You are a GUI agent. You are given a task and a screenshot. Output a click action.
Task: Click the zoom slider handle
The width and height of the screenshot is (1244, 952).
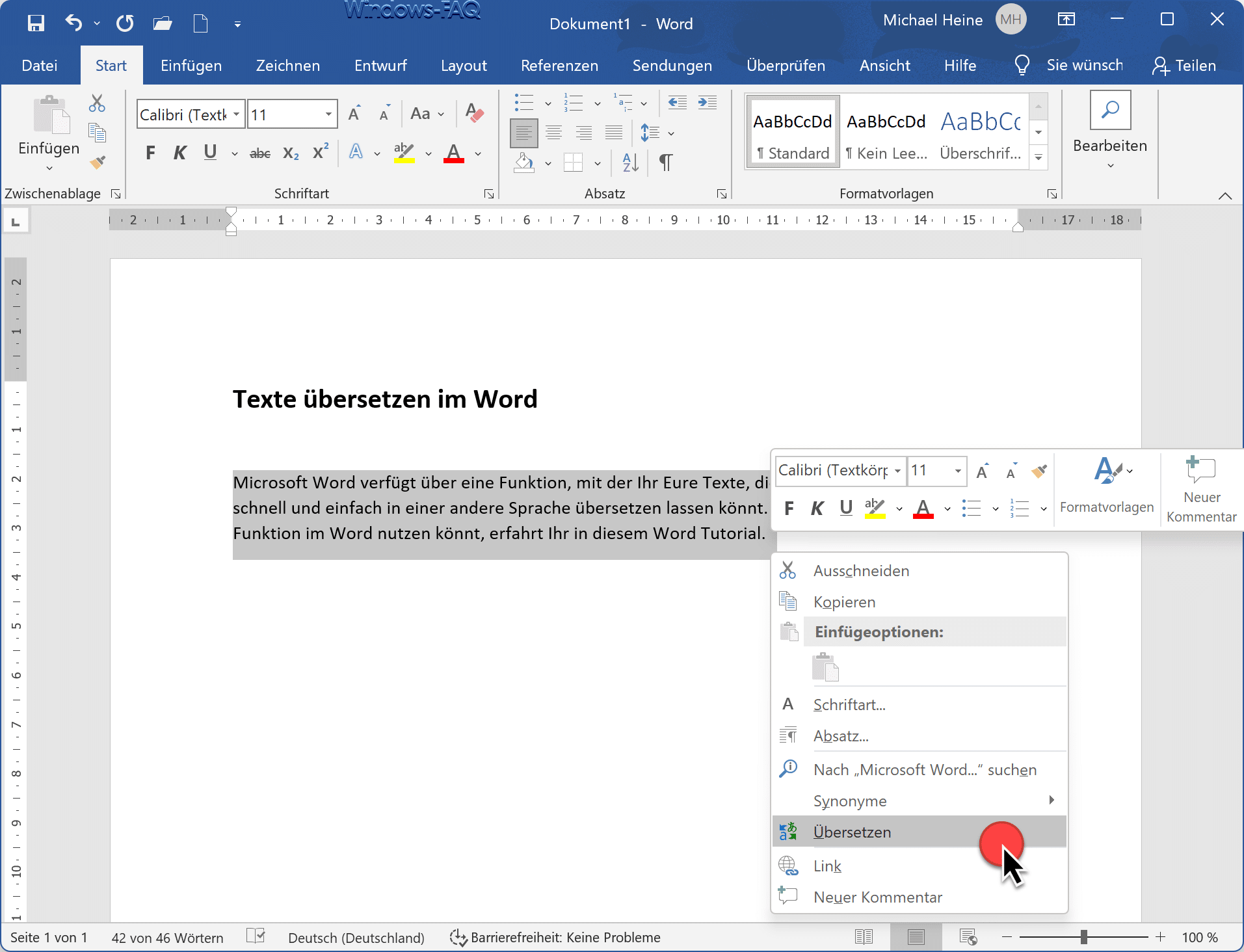[x=1084, y=937]
